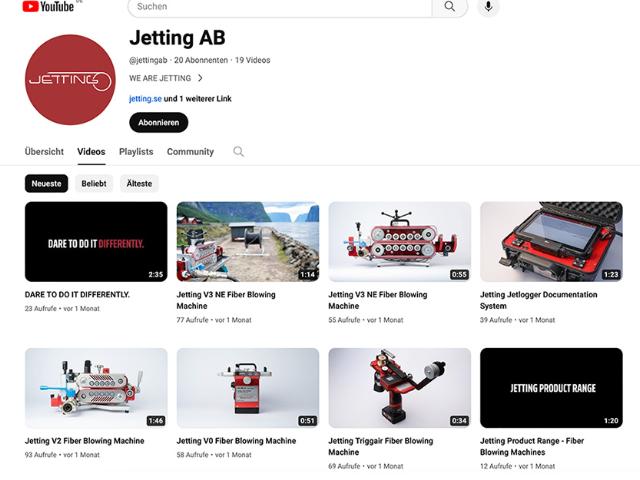Open the jetting.se link
This screenshot has width=640, height=480.
[144, 99]
